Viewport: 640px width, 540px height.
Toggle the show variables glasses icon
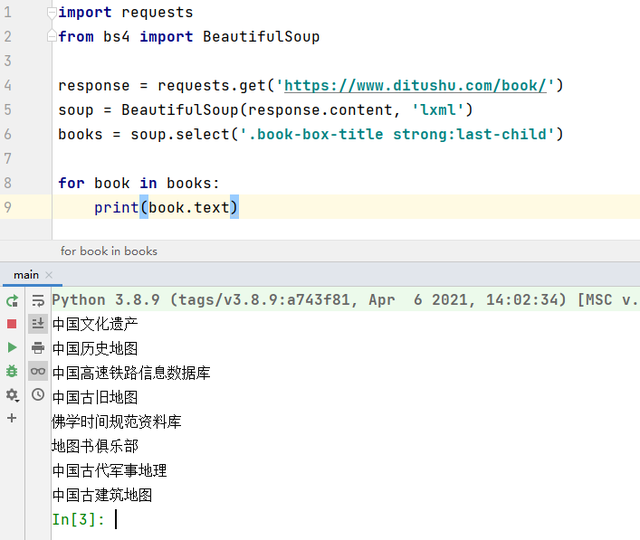[x=38, y=371]
